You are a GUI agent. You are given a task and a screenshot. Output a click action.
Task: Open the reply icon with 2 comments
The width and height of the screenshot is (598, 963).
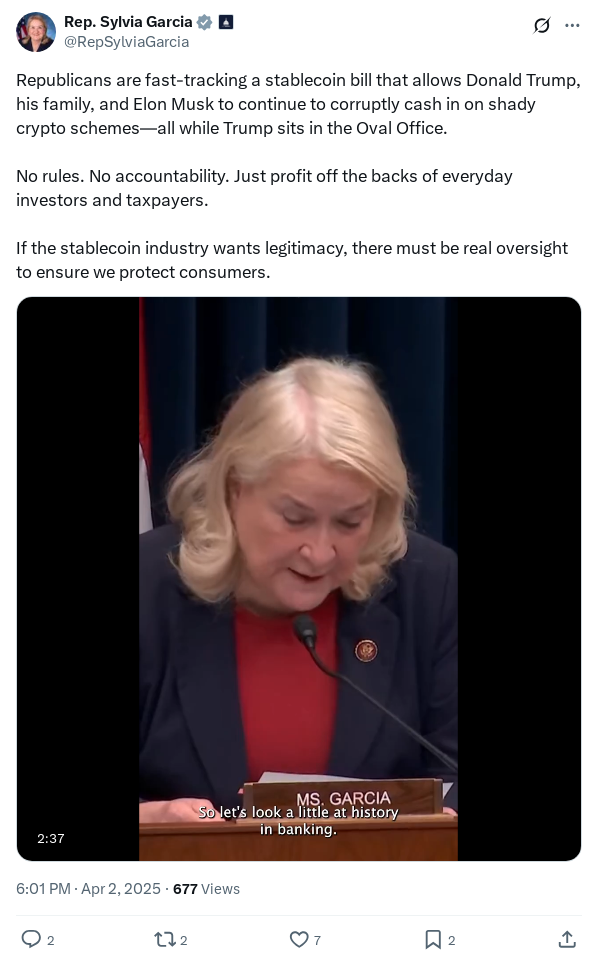pos(31,939)
